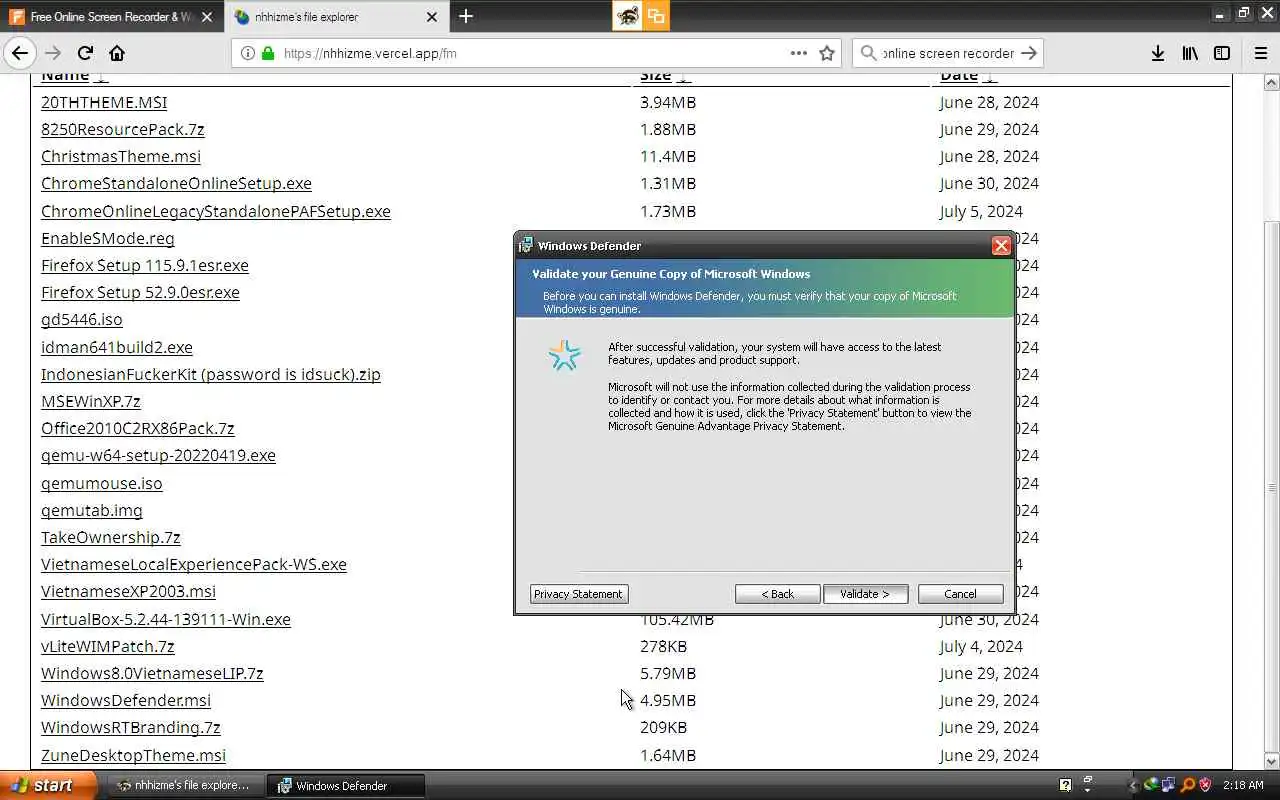Image resolution: width=1280 pixels, height=800 pixels.
Task: Open TakeOwnership.7z link
Action: tap(110, 537)
